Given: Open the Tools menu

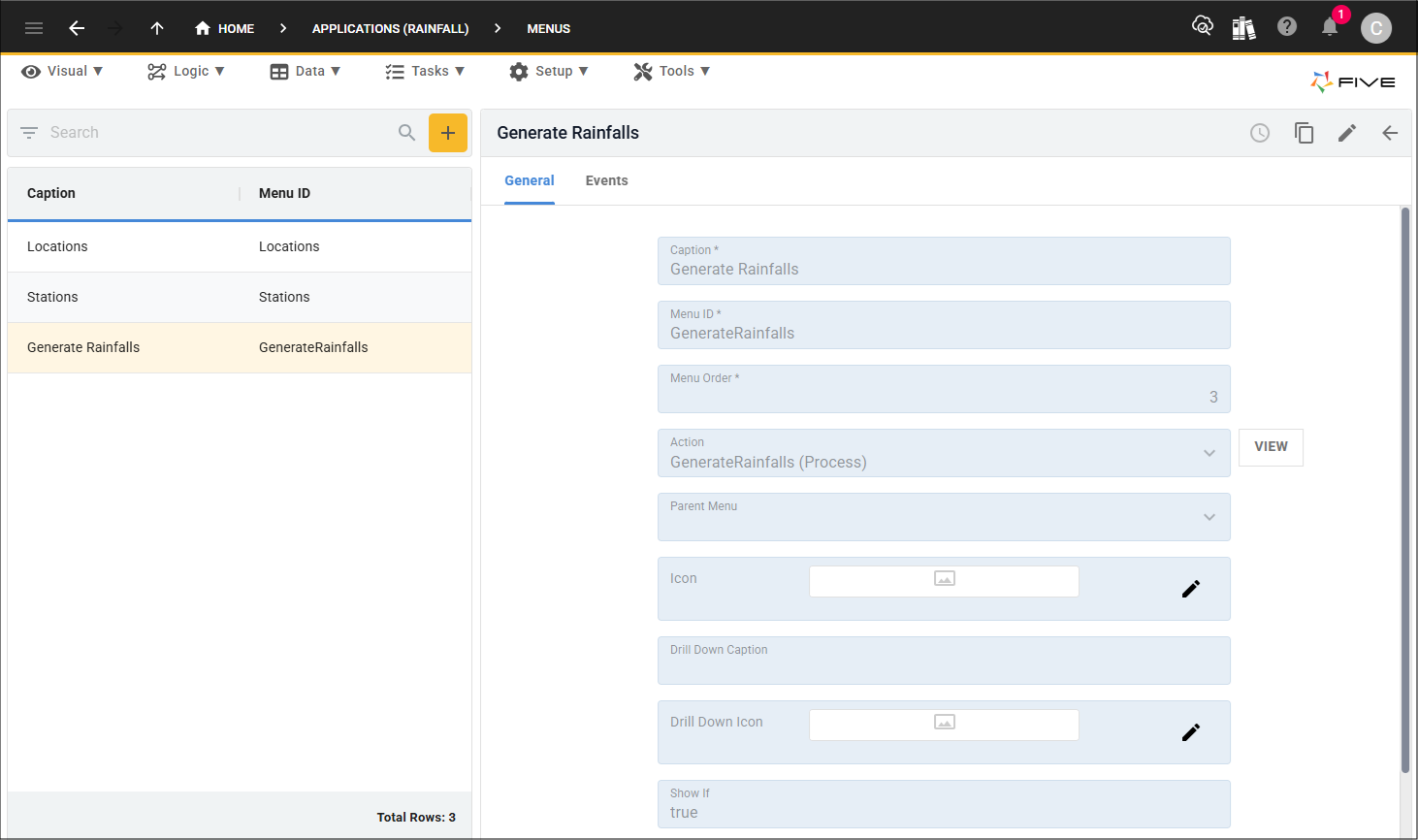Looking at the screenshot, I should pyautogui.click(x=672, y=71).
